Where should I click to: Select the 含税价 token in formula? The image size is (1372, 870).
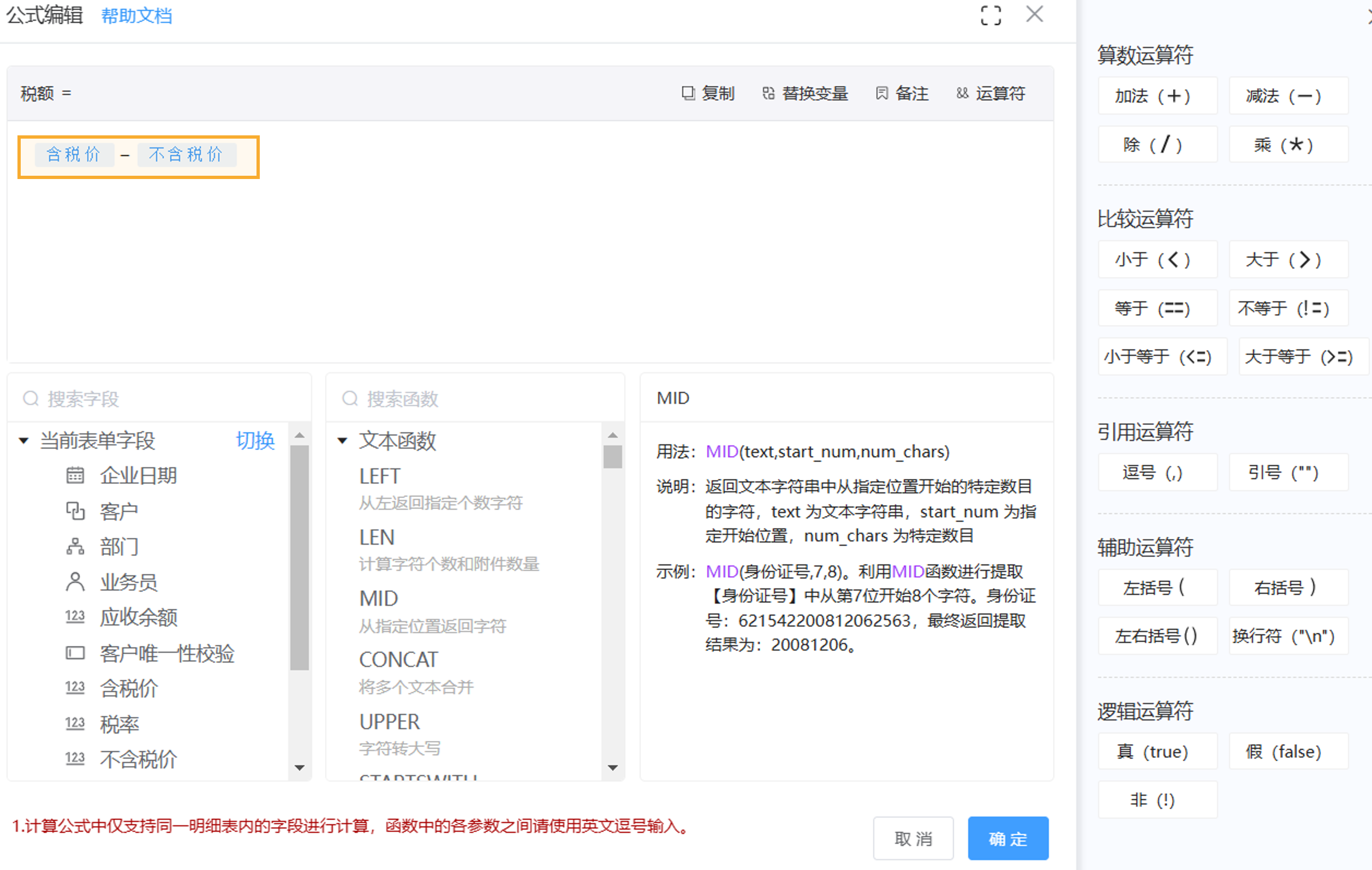tap(74, 154)
